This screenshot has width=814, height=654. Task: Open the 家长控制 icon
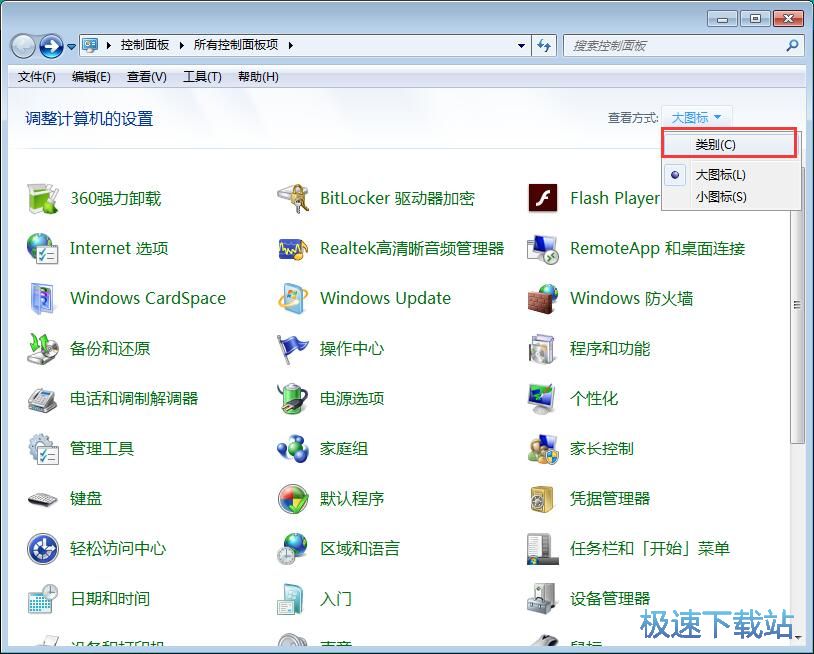(542, 449)
